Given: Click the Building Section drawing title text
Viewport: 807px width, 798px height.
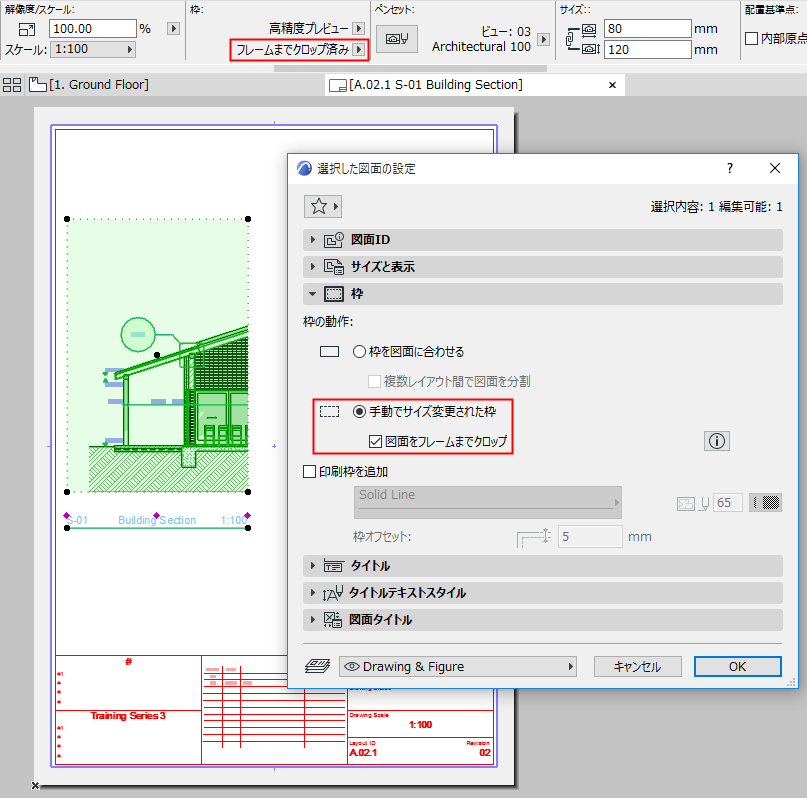Looking at the screenshot, I should pos(157,520).
